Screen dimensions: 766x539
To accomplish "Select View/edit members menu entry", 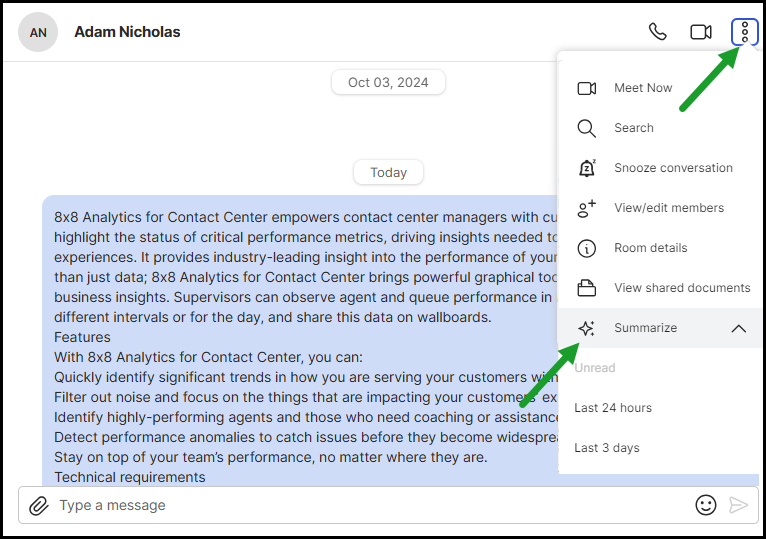I will [x=660, y=208].
